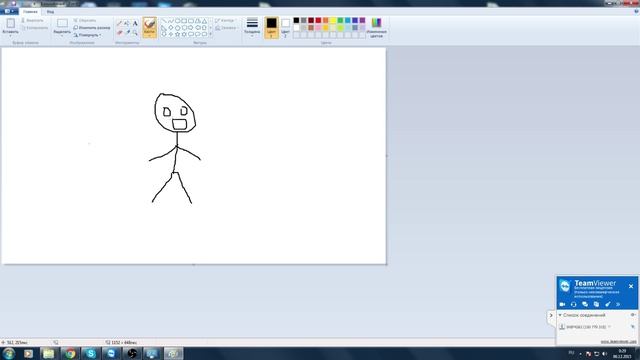Open TeamViewer from taskbar
Image resolution: width=640 pixels, height=360 pixels.
(111, 353)
